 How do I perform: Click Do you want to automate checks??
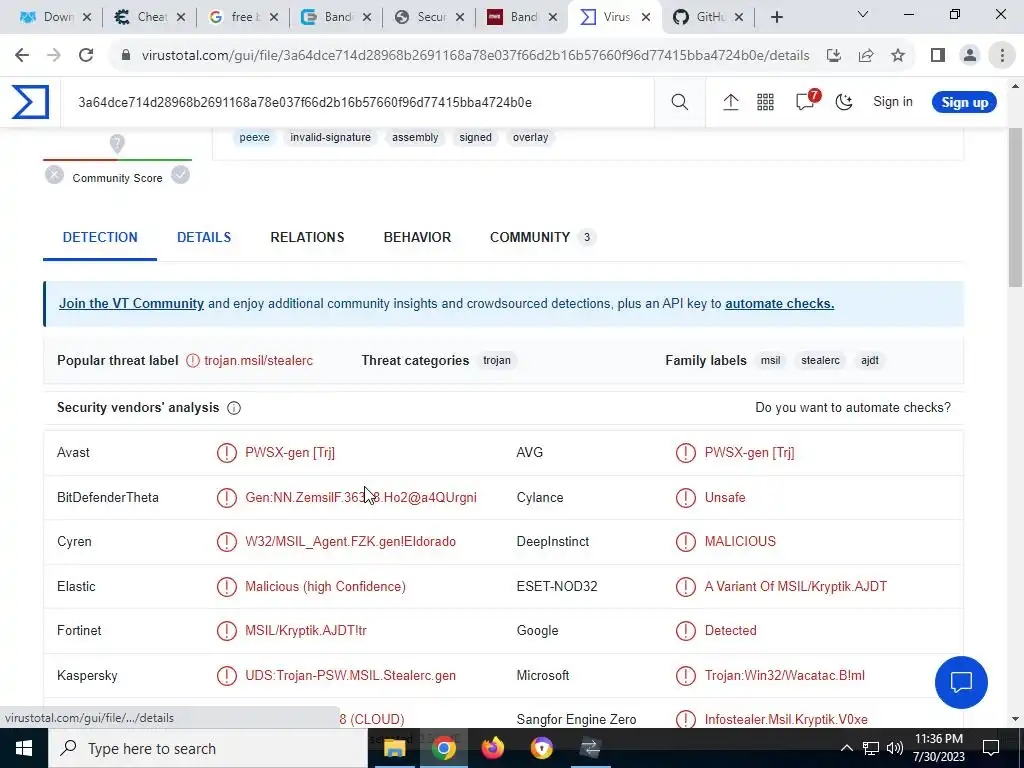[853, 408]
